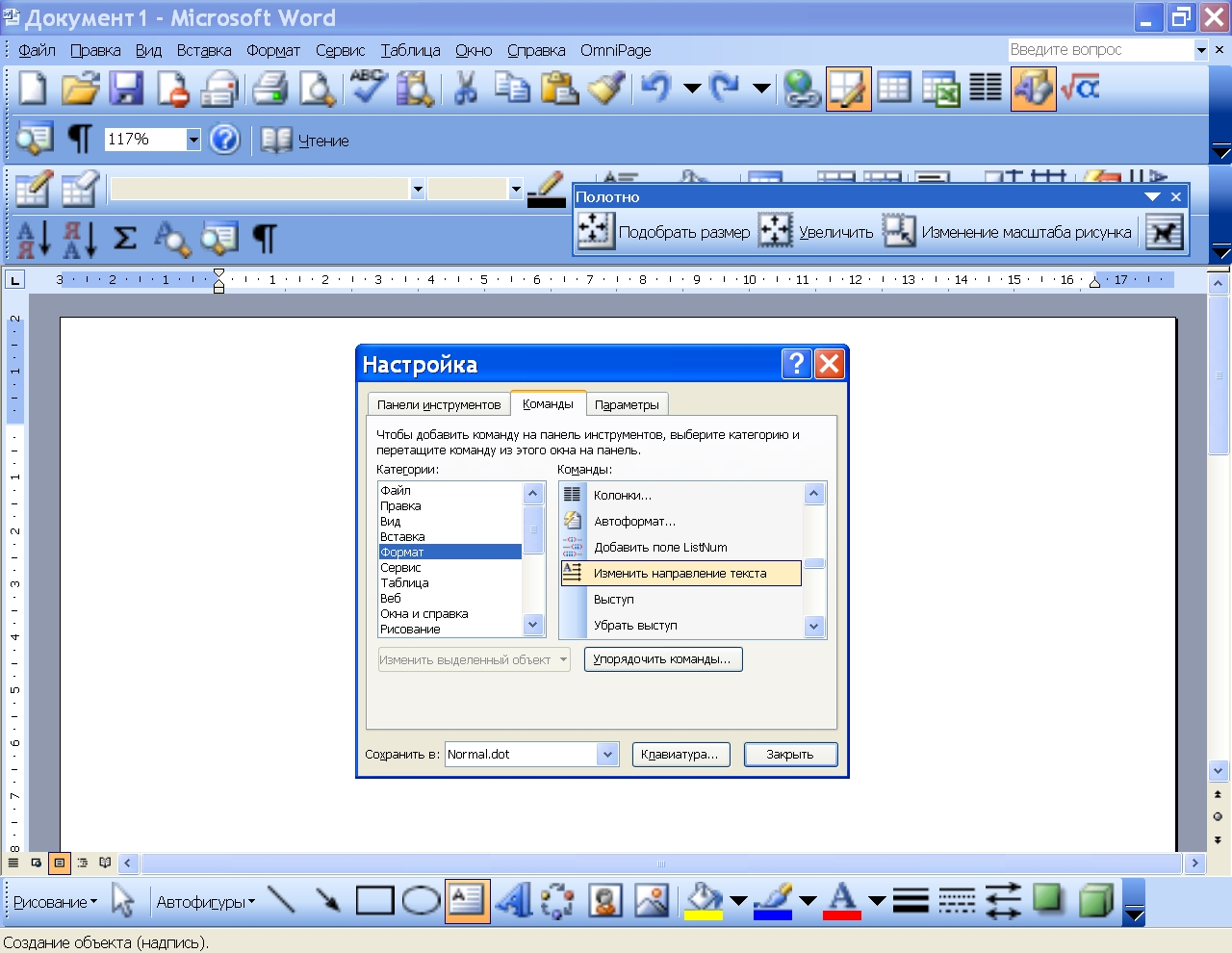Toggle canvas text wrapping on the Полотно toolbar

pos(1164,232)
